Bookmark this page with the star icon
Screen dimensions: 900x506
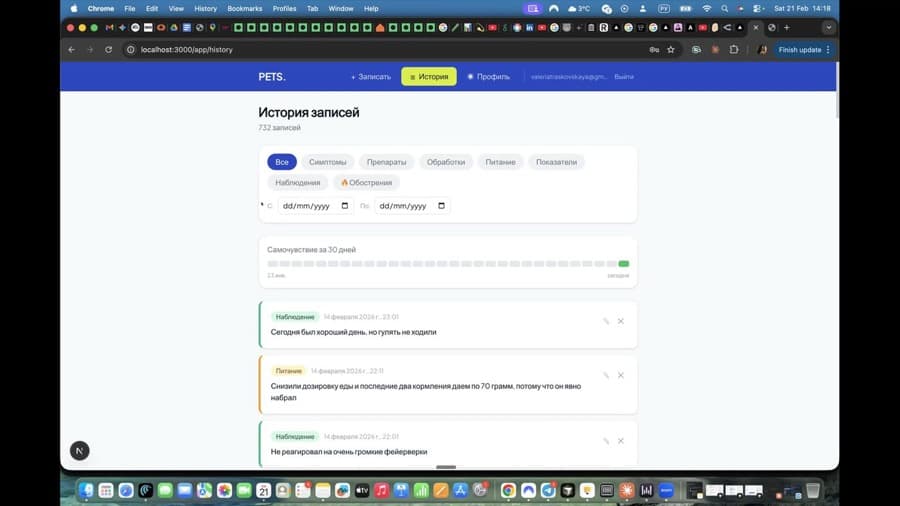point(671,50)
